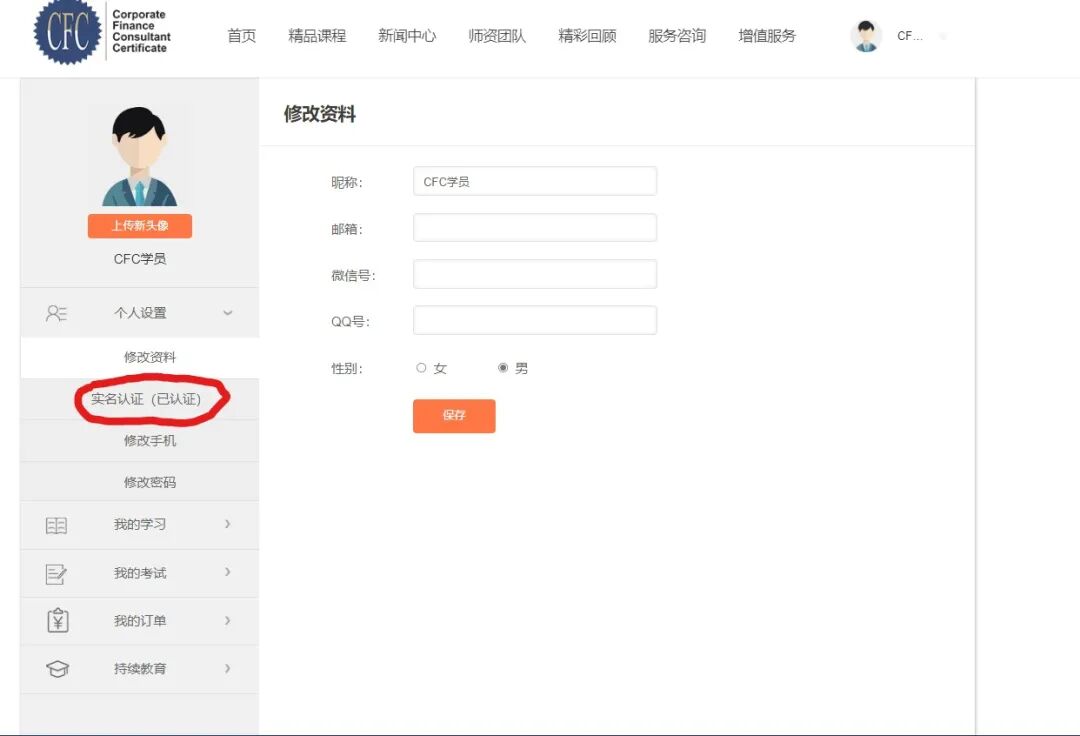This screenshot has width=1080, height=736.
Task: Expand the 我的考试 arrow
Action: [227, 572]
